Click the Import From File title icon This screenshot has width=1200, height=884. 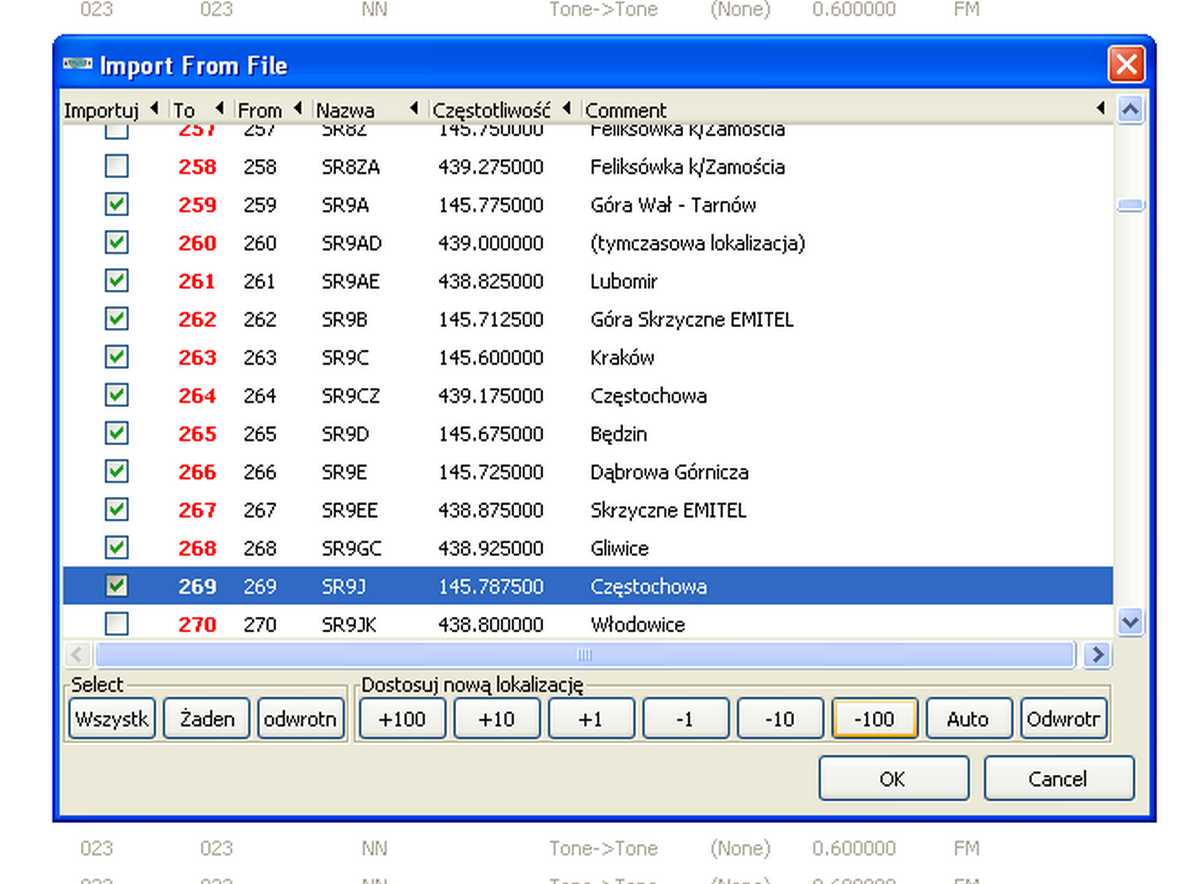point(78,65)
